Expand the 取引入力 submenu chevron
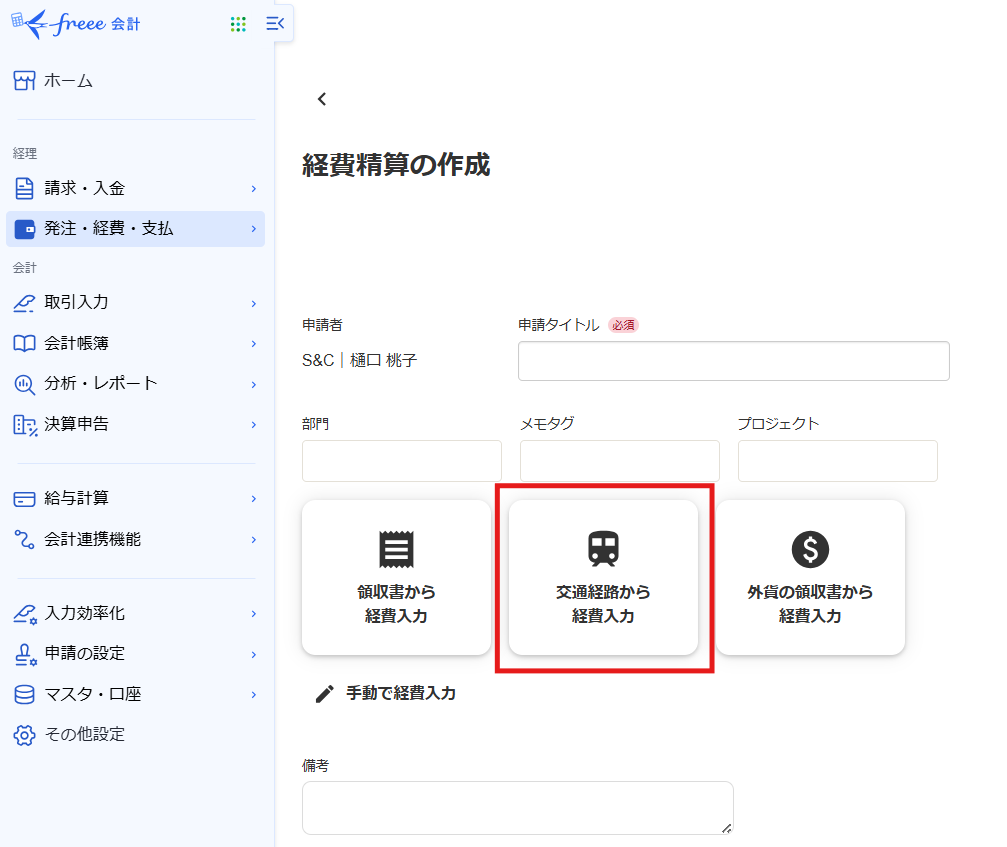This screenshot has width=1007, height=847. point(254,303)
